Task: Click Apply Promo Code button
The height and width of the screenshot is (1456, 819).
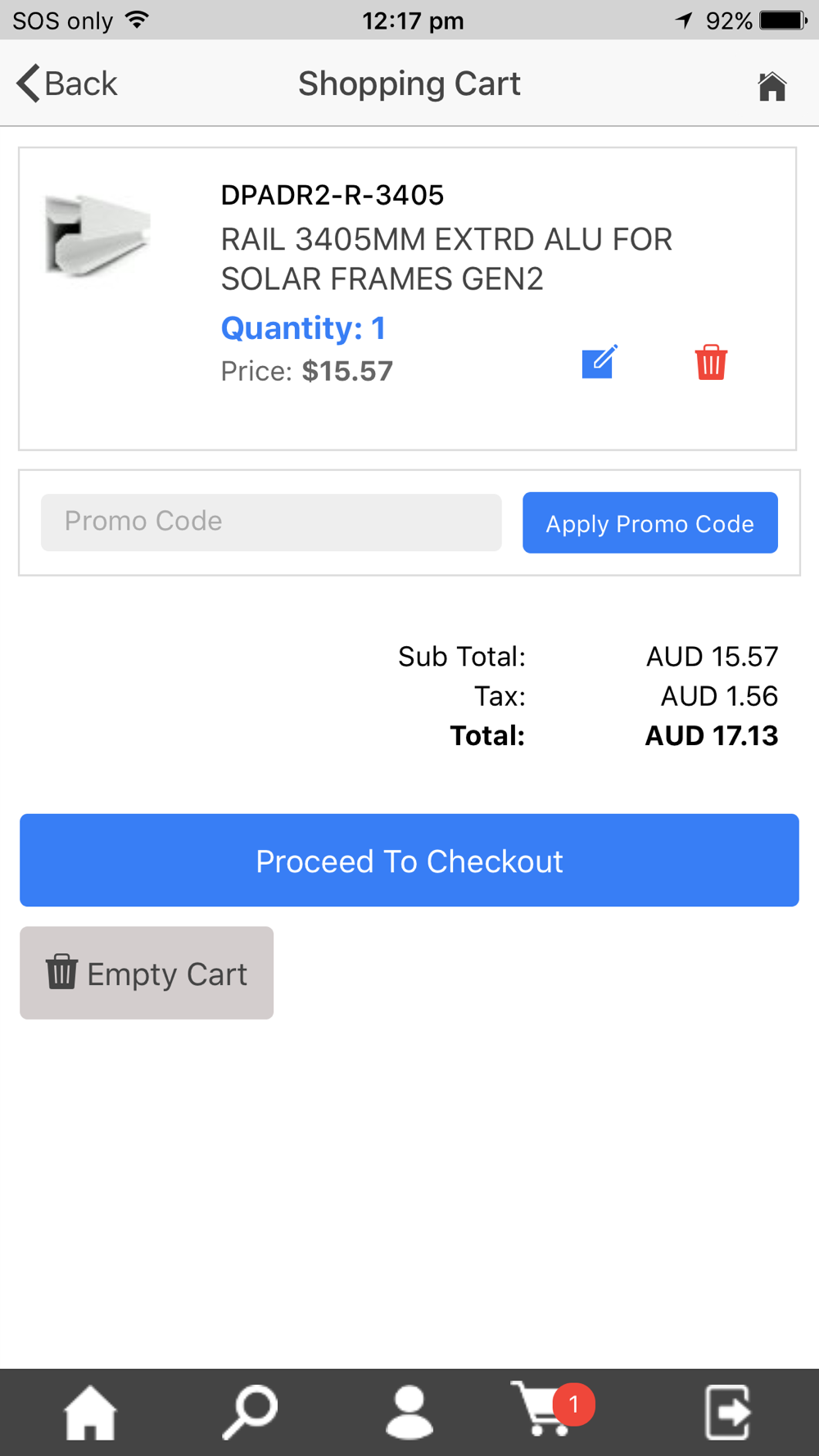Action: click(650, 522)
